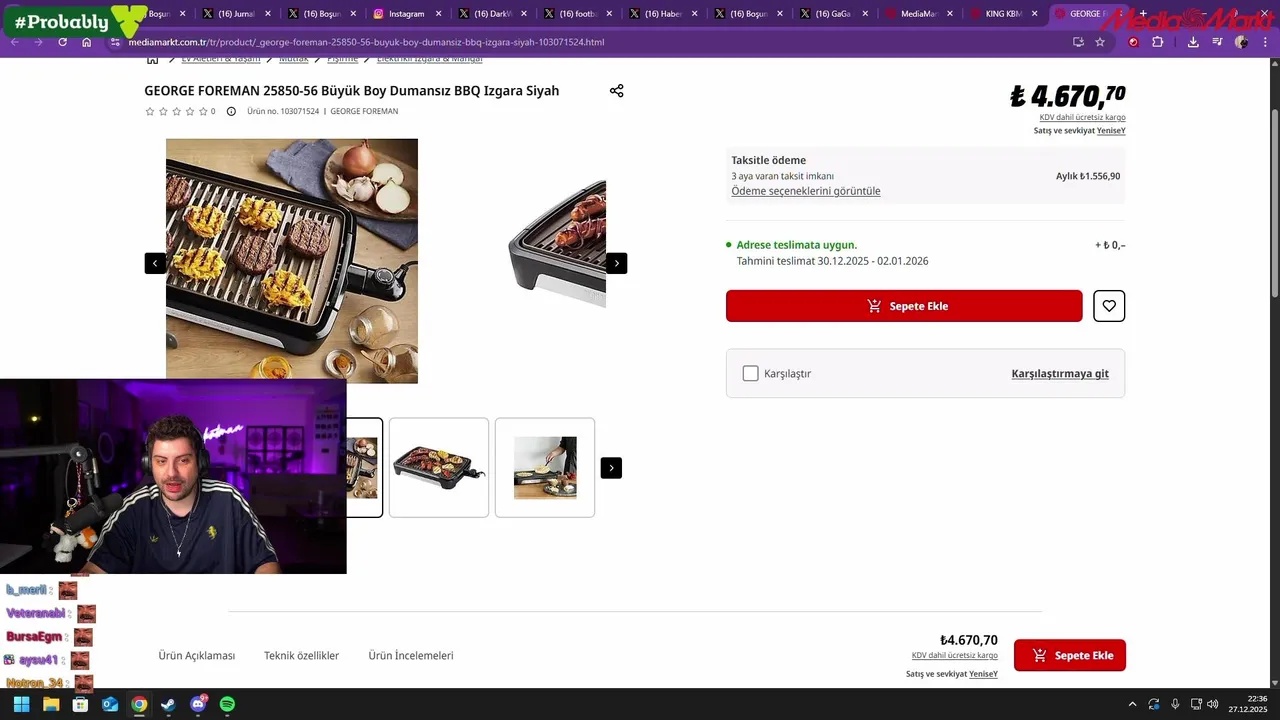Open the Ürün Açıklaması section tab

197,656
